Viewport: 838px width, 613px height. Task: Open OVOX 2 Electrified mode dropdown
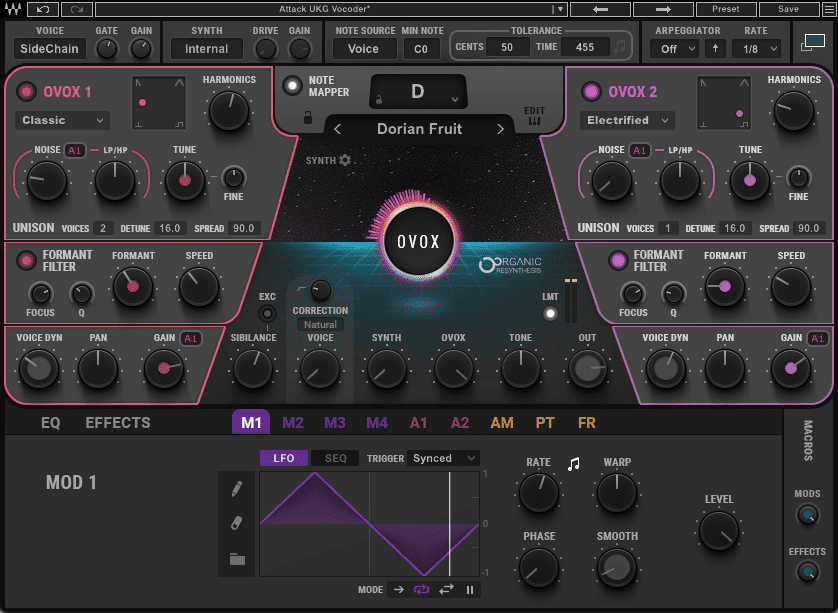(627, 120)
